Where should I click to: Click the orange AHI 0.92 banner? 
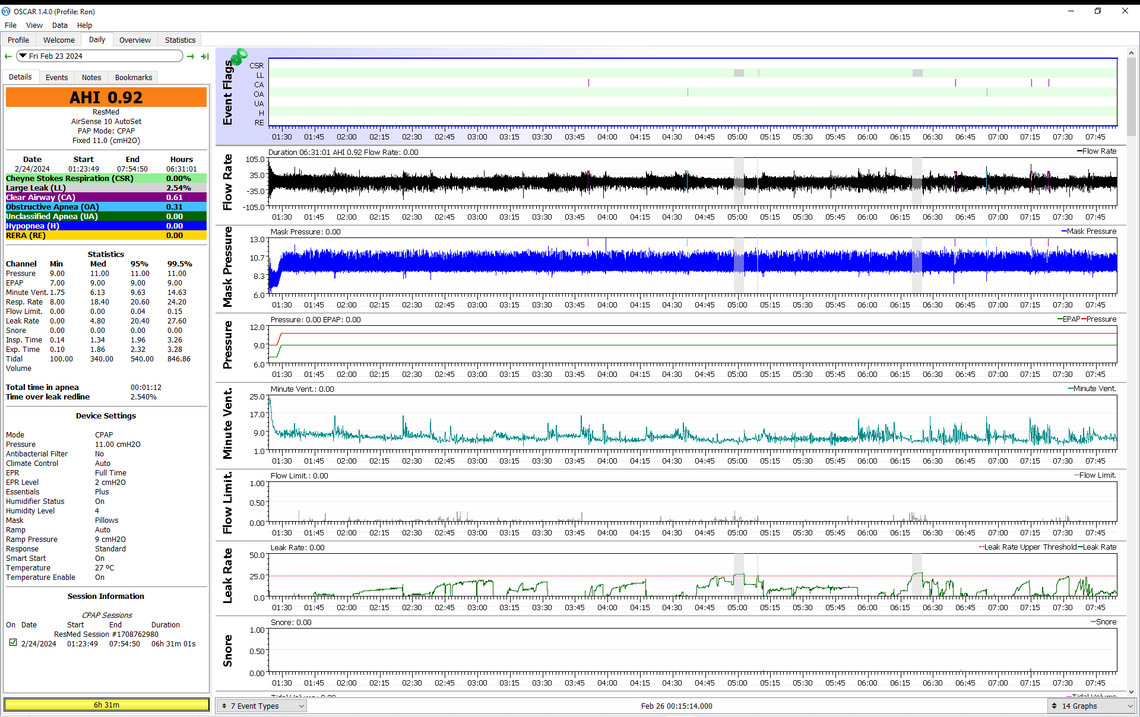(106, 97)
